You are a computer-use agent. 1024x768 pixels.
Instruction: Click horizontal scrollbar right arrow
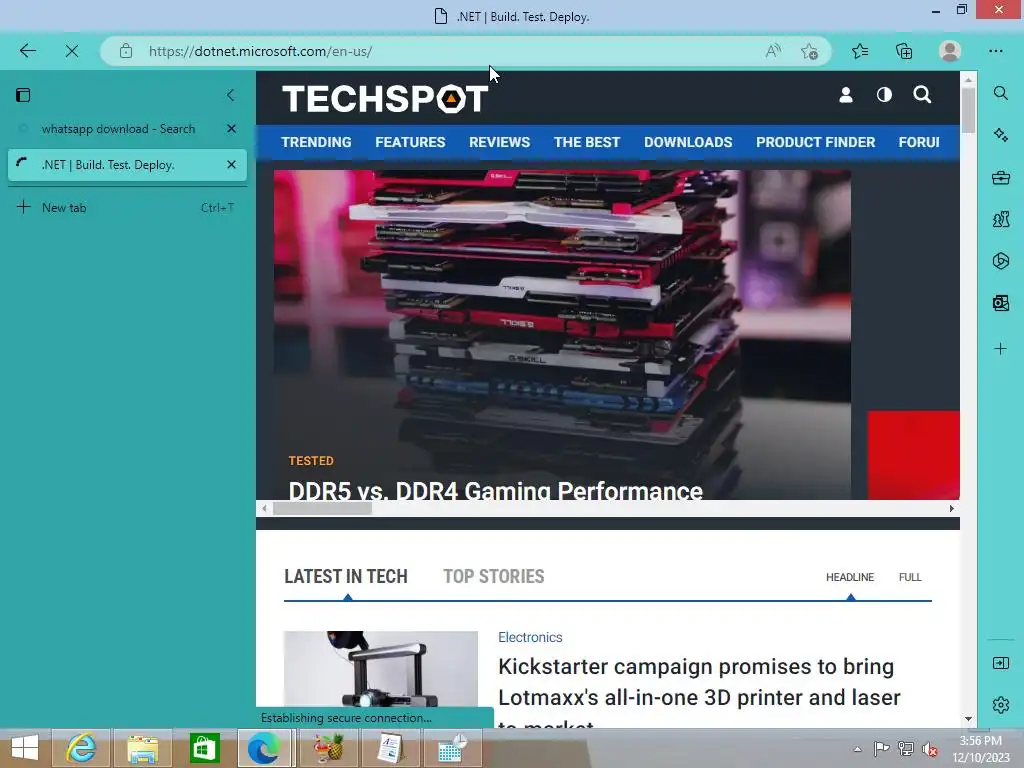(x=952, y=509)
